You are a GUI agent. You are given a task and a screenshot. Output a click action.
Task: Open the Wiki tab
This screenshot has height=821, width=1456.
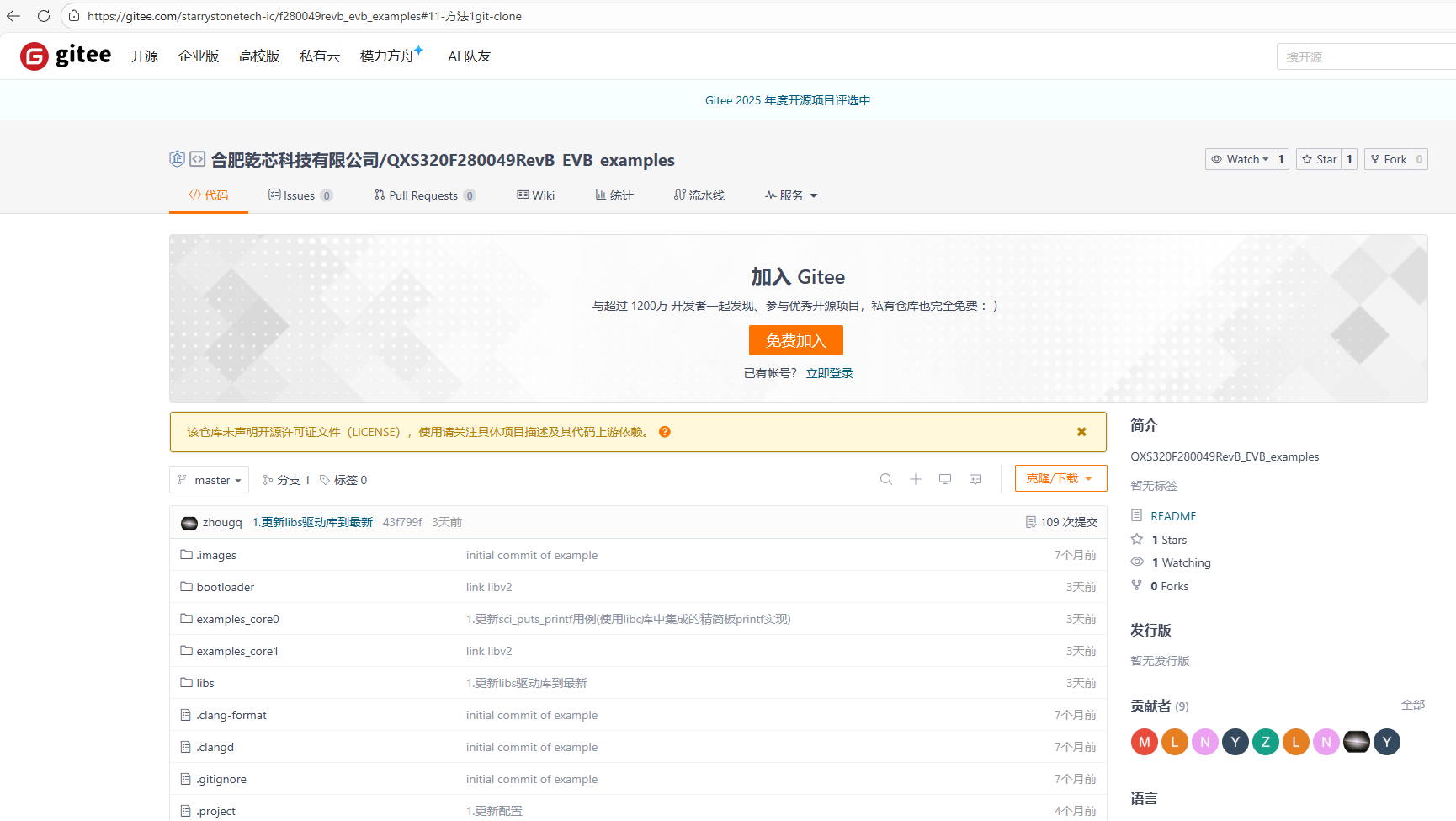pyautogui.click(x=536, y=195)
